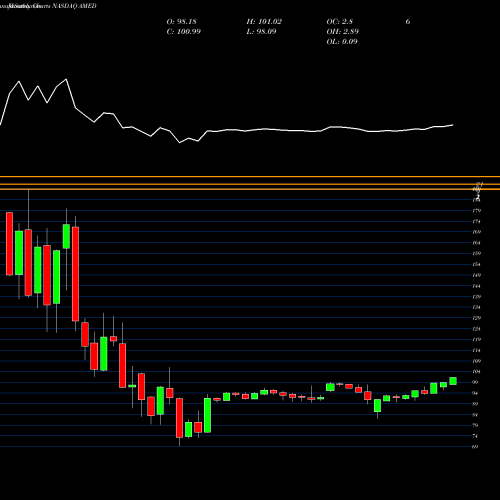The height and width of the screenshot is (500, 500).
Task: Click the 89 price axis label
Action: pos(475,404)
